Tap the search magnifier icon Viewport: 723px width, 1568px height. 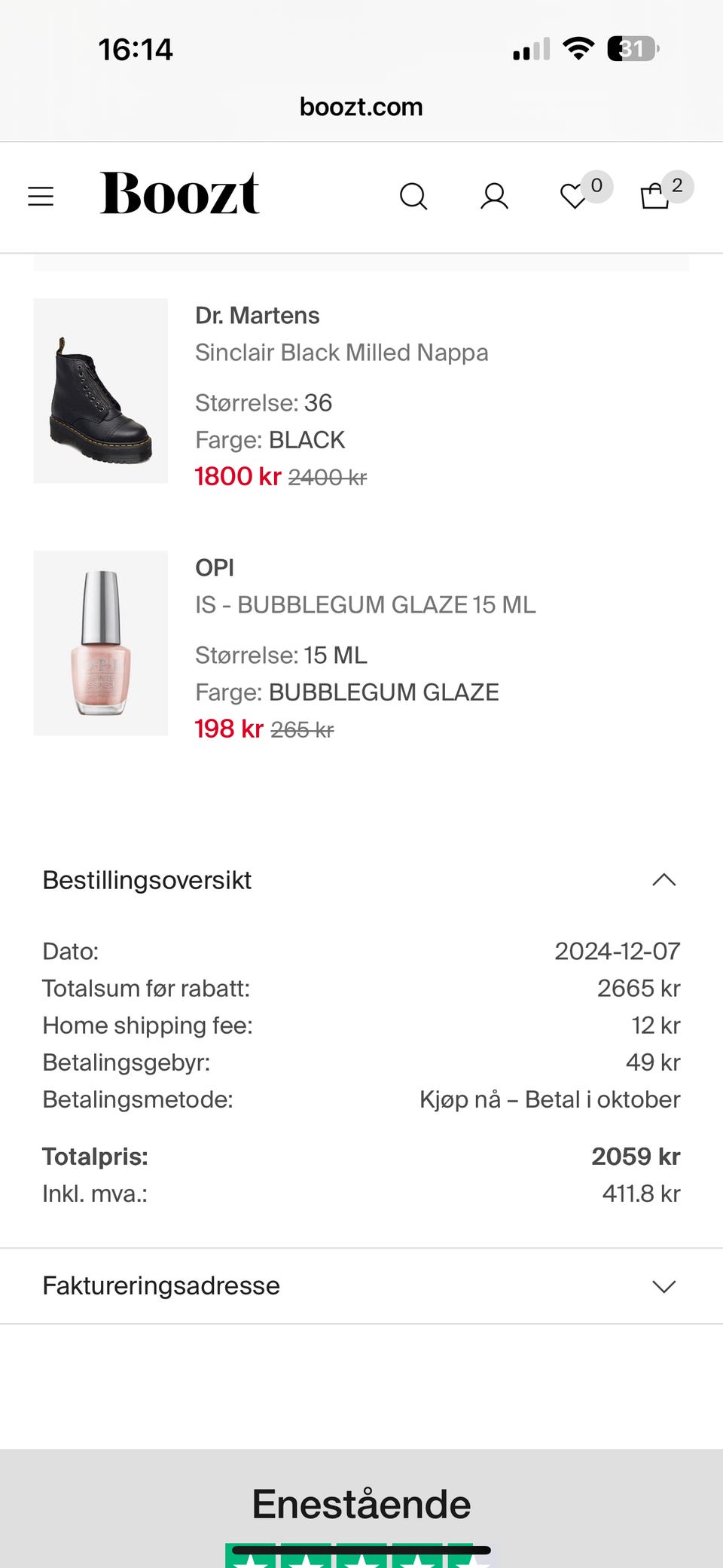(x=413, y=197)
